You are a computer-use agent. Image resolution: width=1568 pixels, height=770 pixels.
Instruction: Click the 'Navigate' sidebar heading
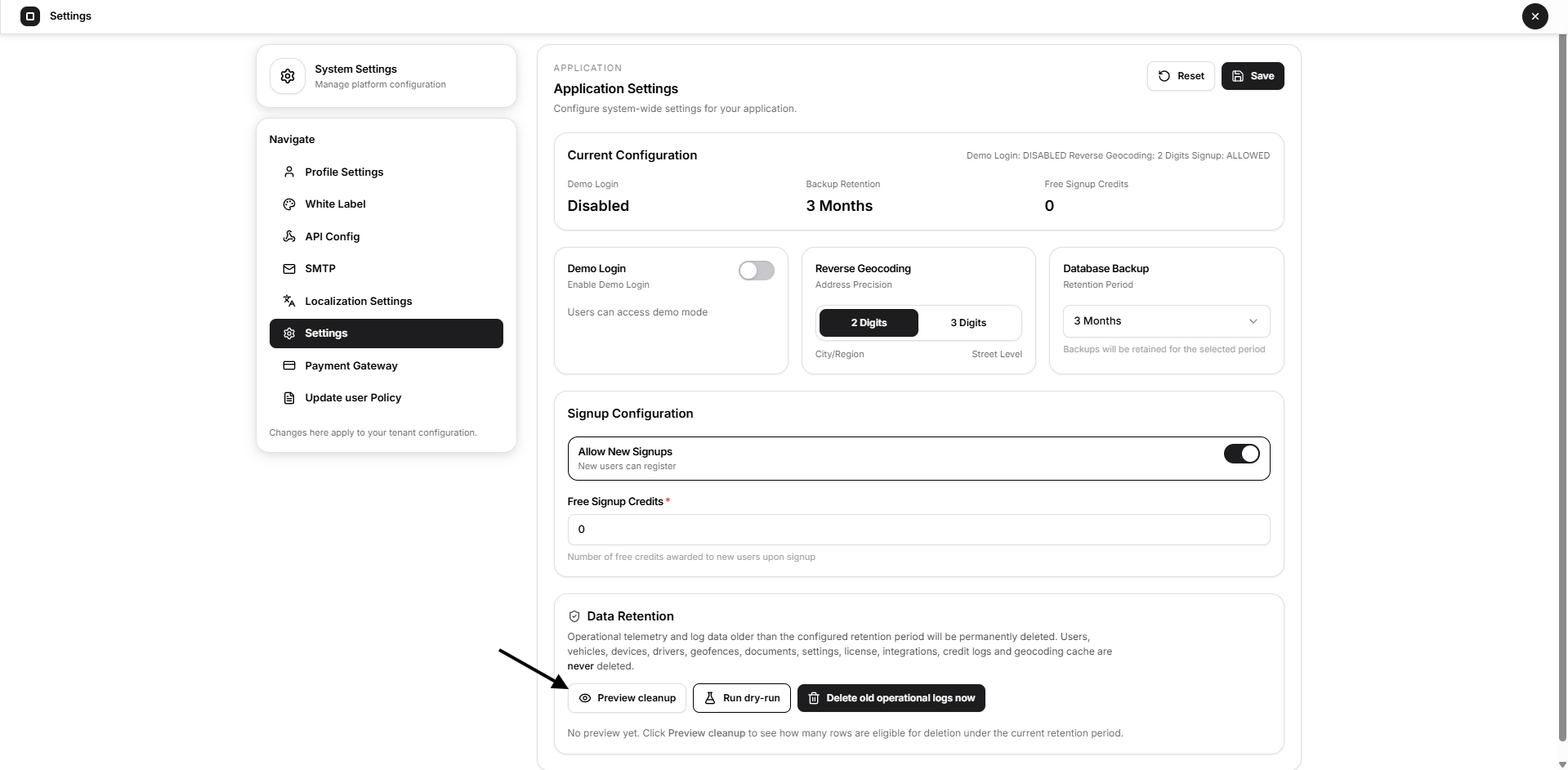click(292, 140)
